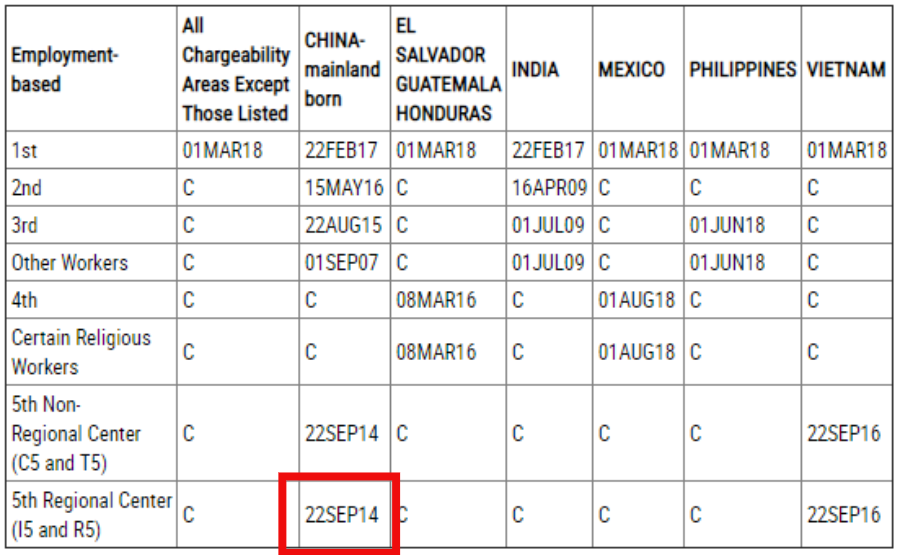
Task: Click the VIETNAM column header
Action: click(846, 70)
